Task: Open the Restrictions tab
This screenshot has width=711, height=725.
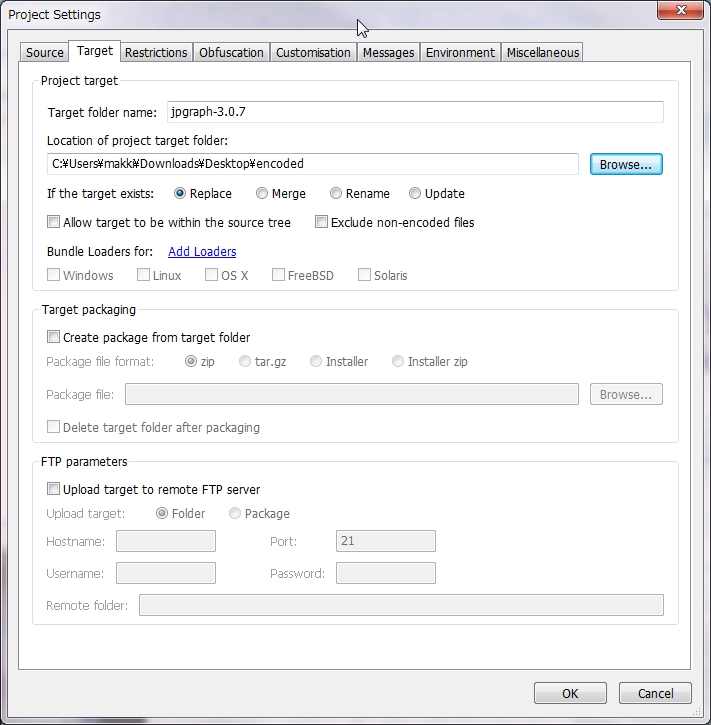Action: tap(156, 53)
